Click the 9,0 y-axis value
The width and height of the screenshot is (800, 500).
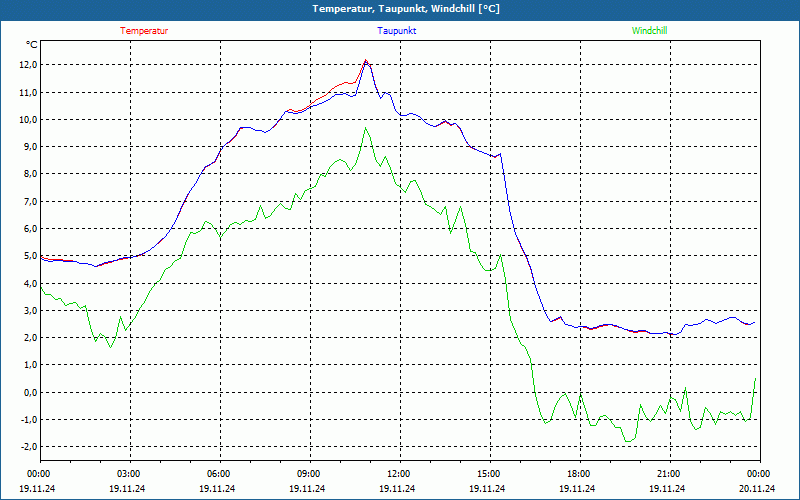tap(30, 147)
